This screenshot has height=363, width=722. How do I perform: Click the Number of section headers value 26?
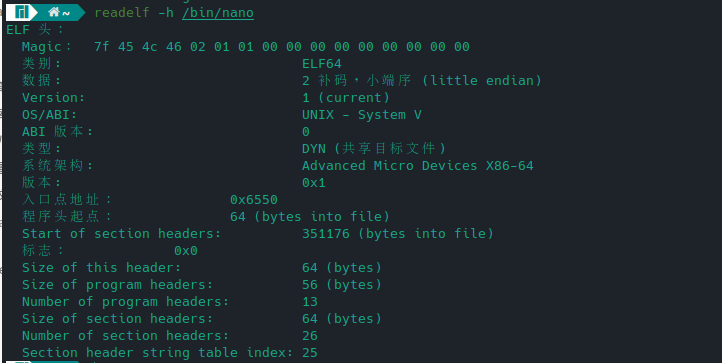pos(310,336)
